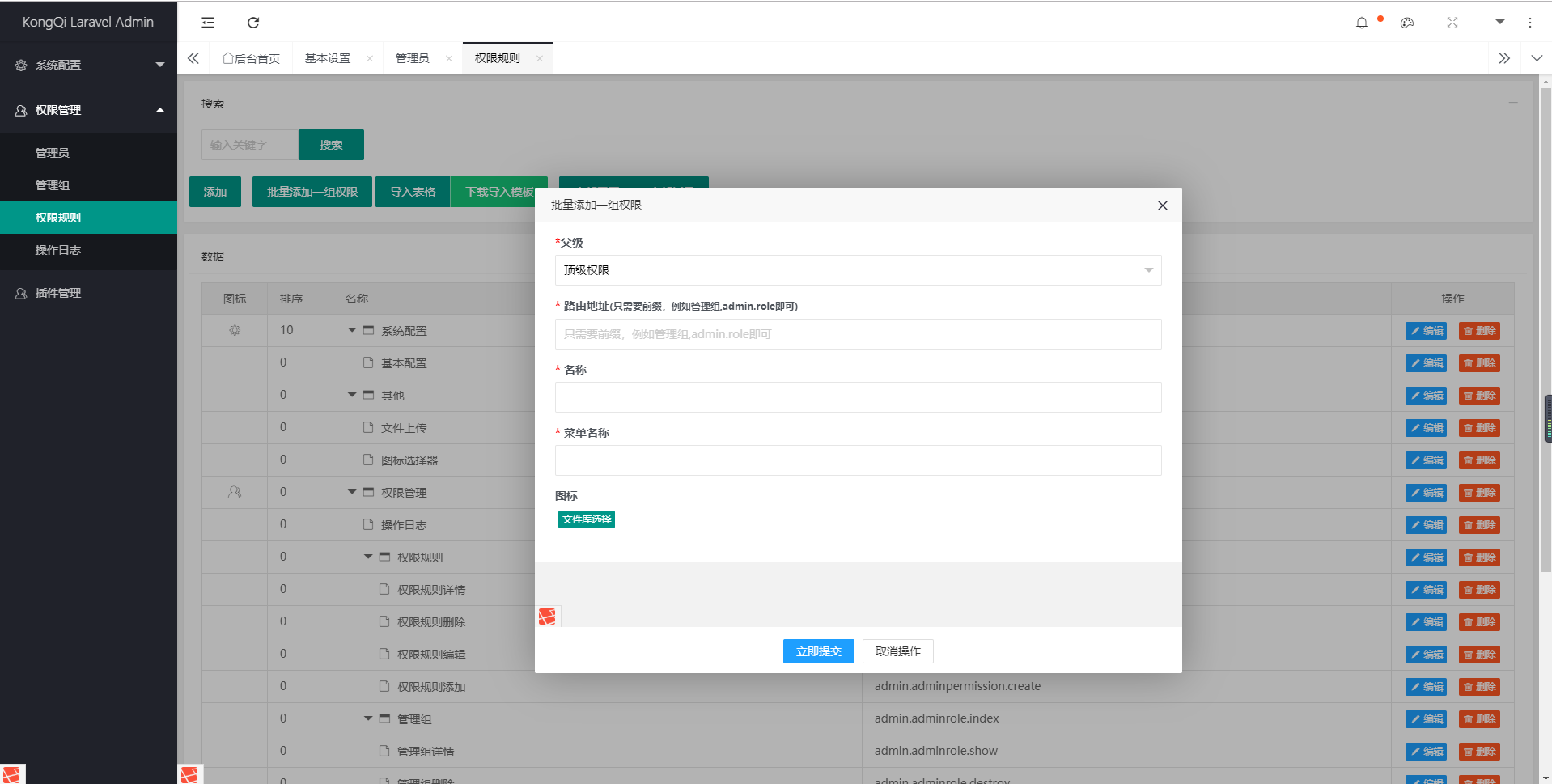Screen dimensions: 1552x784
Task: Switch to the 管理员 tab
Action: point(413,58)
